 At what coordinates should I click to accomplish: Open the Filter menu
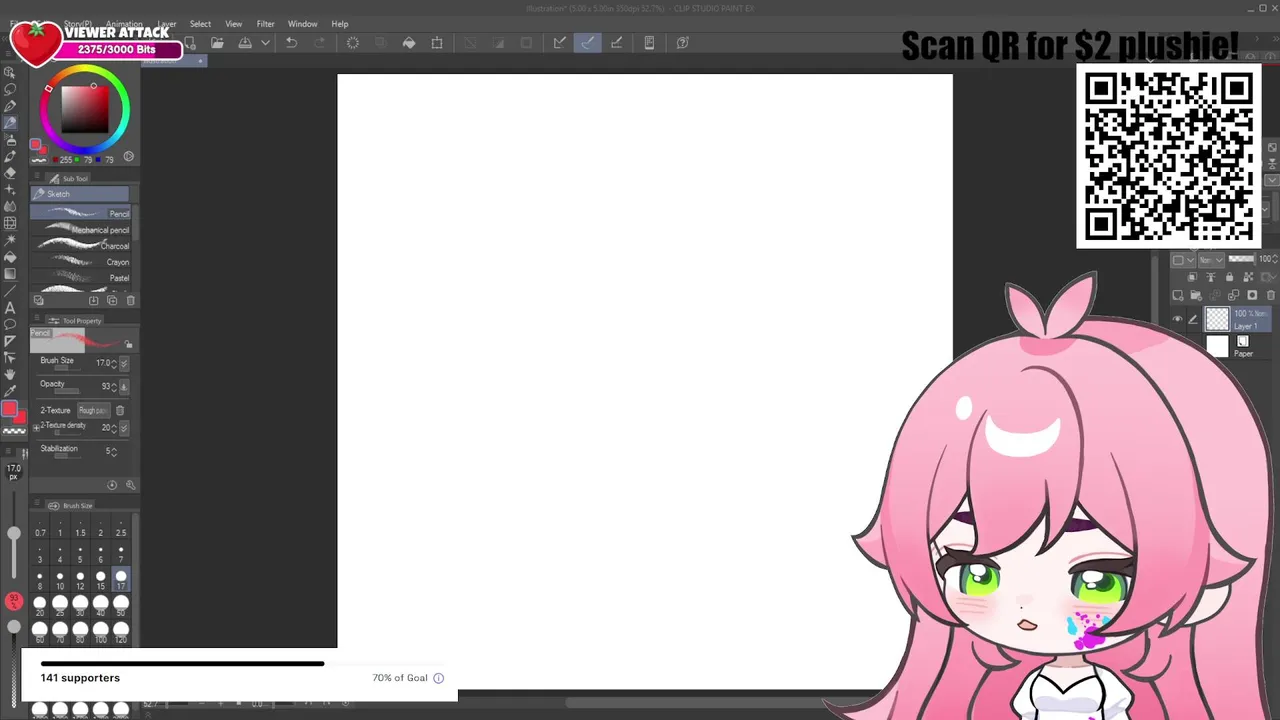[x=265, y=24]
